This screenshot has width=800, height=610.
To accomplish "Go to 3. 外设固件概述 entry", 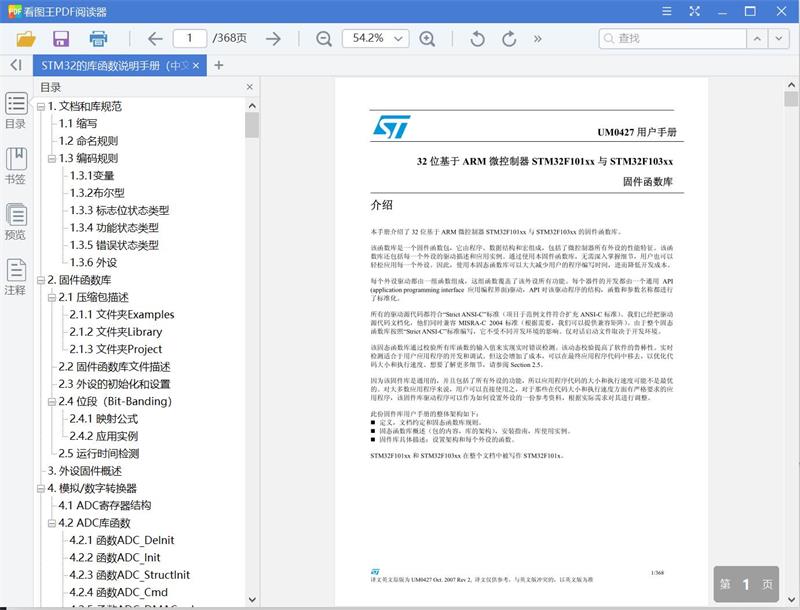I will click(x=85, y=471).
